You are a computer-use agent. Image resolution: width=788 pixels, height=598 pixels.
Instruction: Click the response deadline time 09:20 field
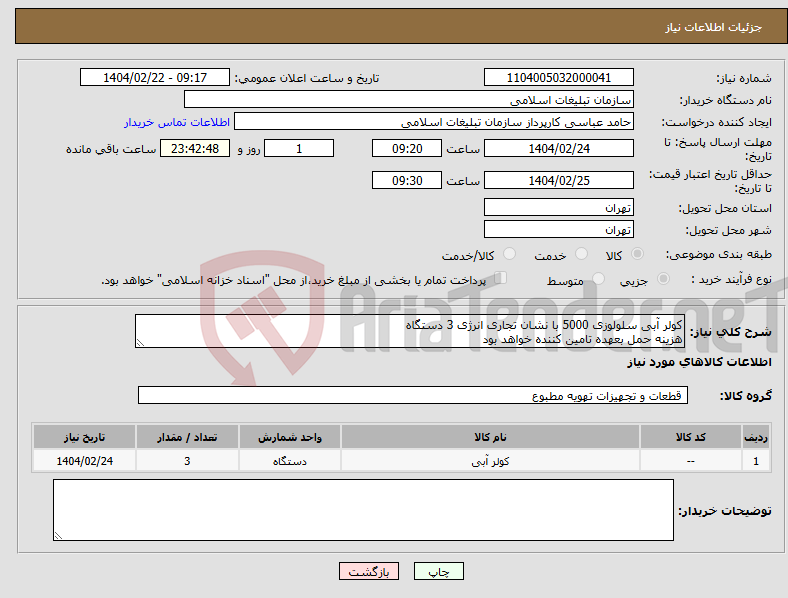pyautogui.click(x=407, y=148)
